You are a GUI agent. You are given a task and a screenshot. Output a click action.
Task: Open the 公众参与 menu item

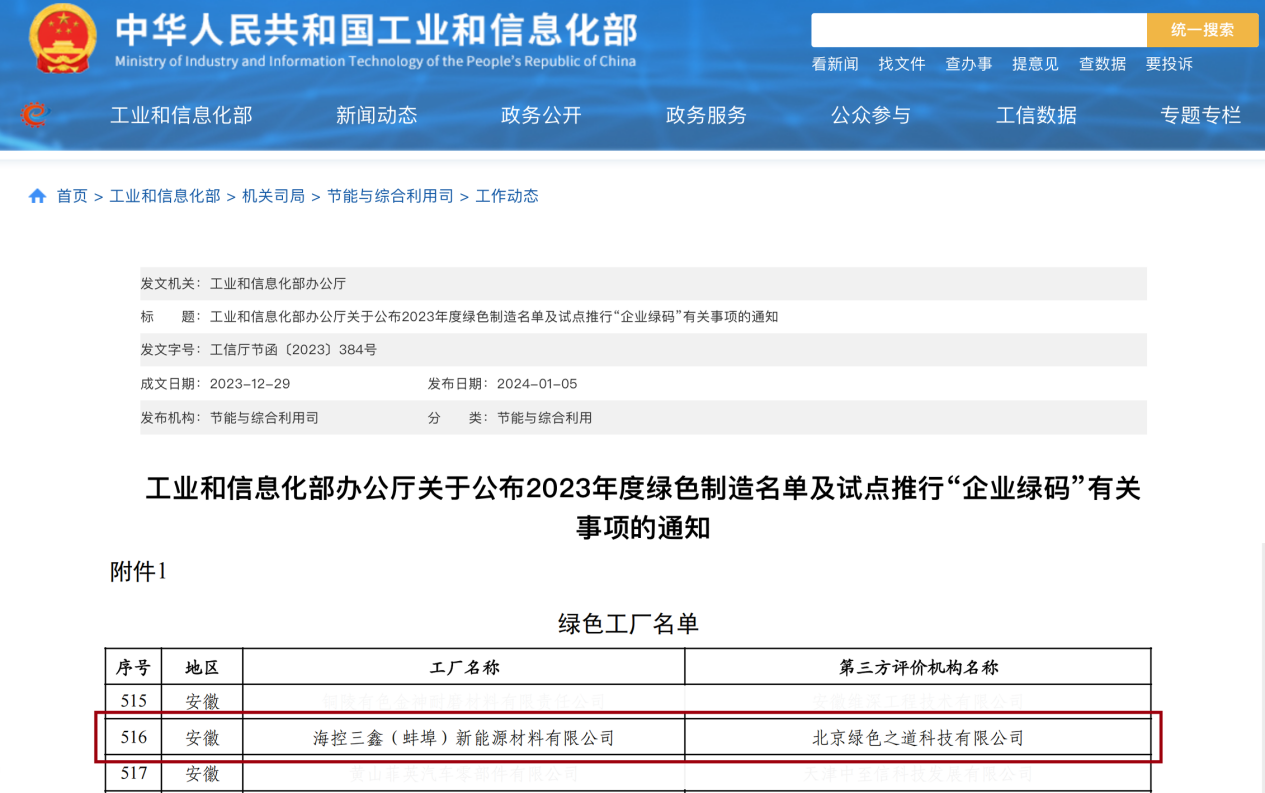(x=871, y=114)
